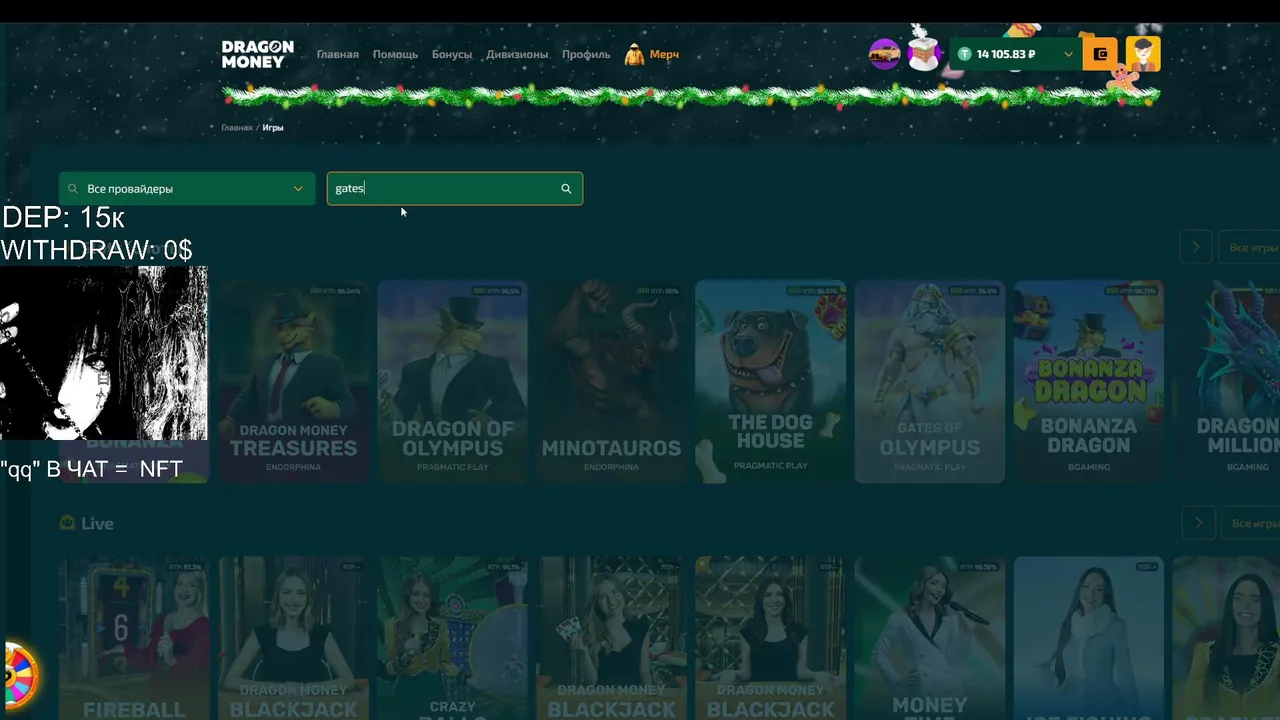Open The Dog House game
Viewport: 1280px width, 720px height.
770,381
